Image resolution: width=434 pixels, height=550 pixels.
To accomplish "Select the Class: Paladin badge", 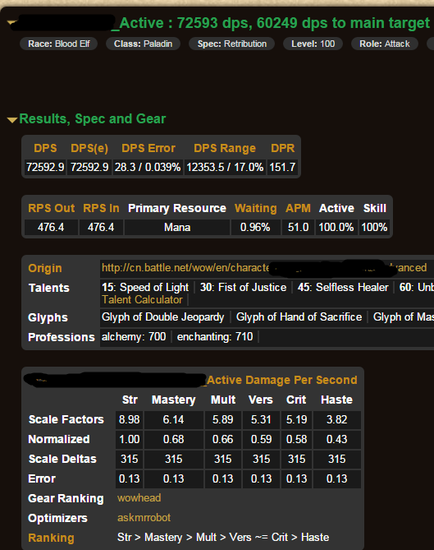I will point(143,43).
